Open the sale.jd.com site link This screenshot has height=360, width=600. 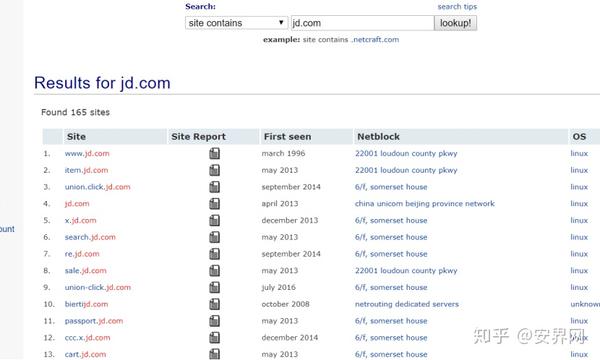pyautogui.click(x=85, y=270)
